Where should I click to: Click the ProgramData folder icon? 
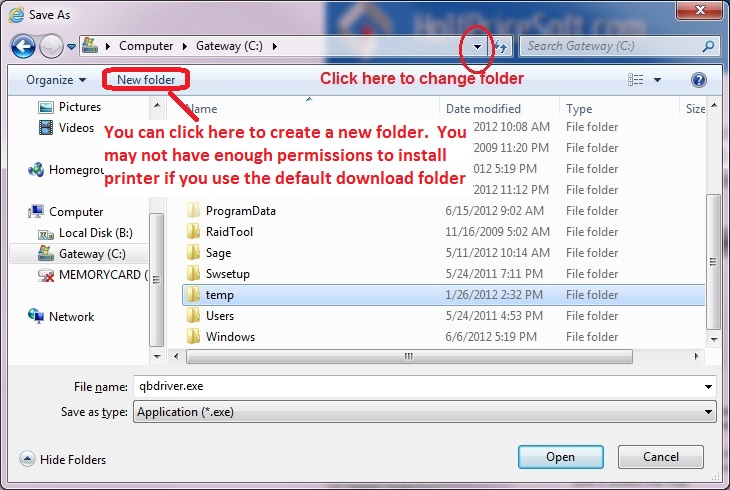pos(193,211)
